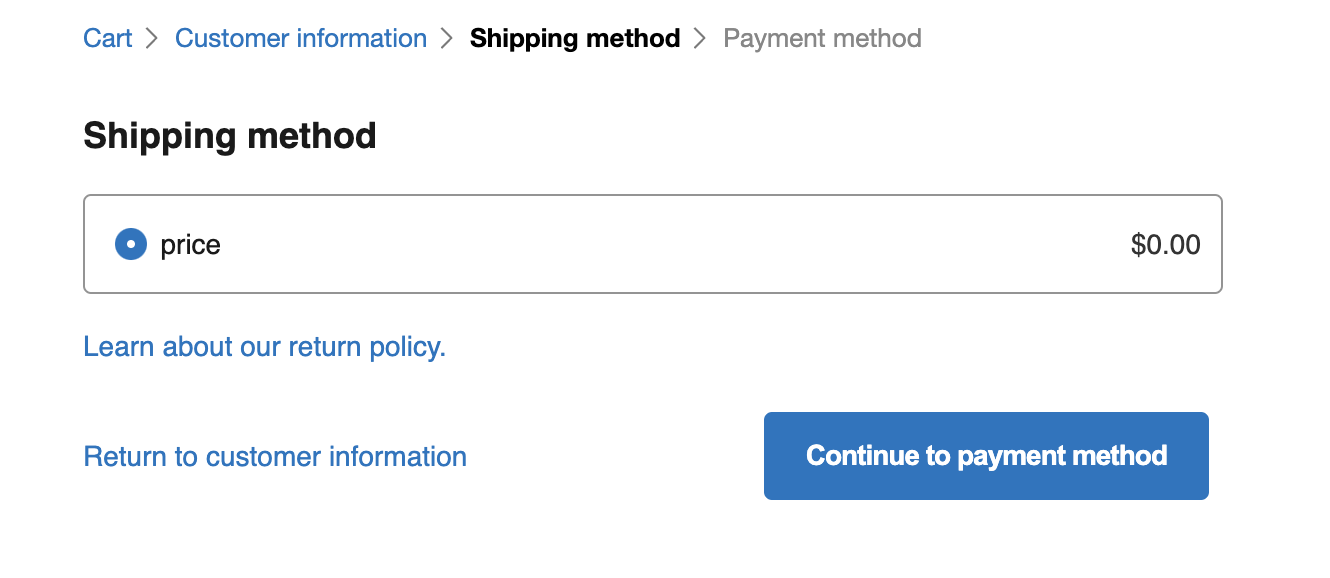Click the $0.00 price amount
Screen dimensions: 1330x578
tap(1165, 244)
